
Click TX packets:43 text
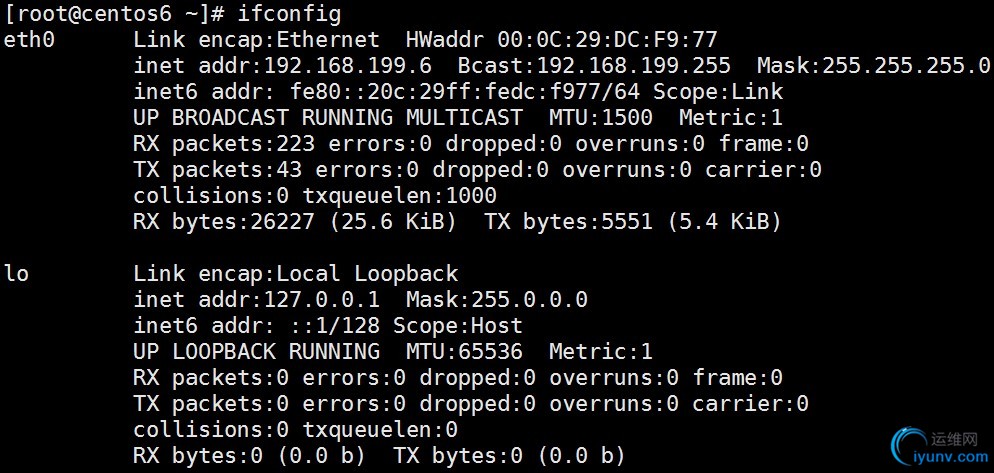tap(217, 170)
